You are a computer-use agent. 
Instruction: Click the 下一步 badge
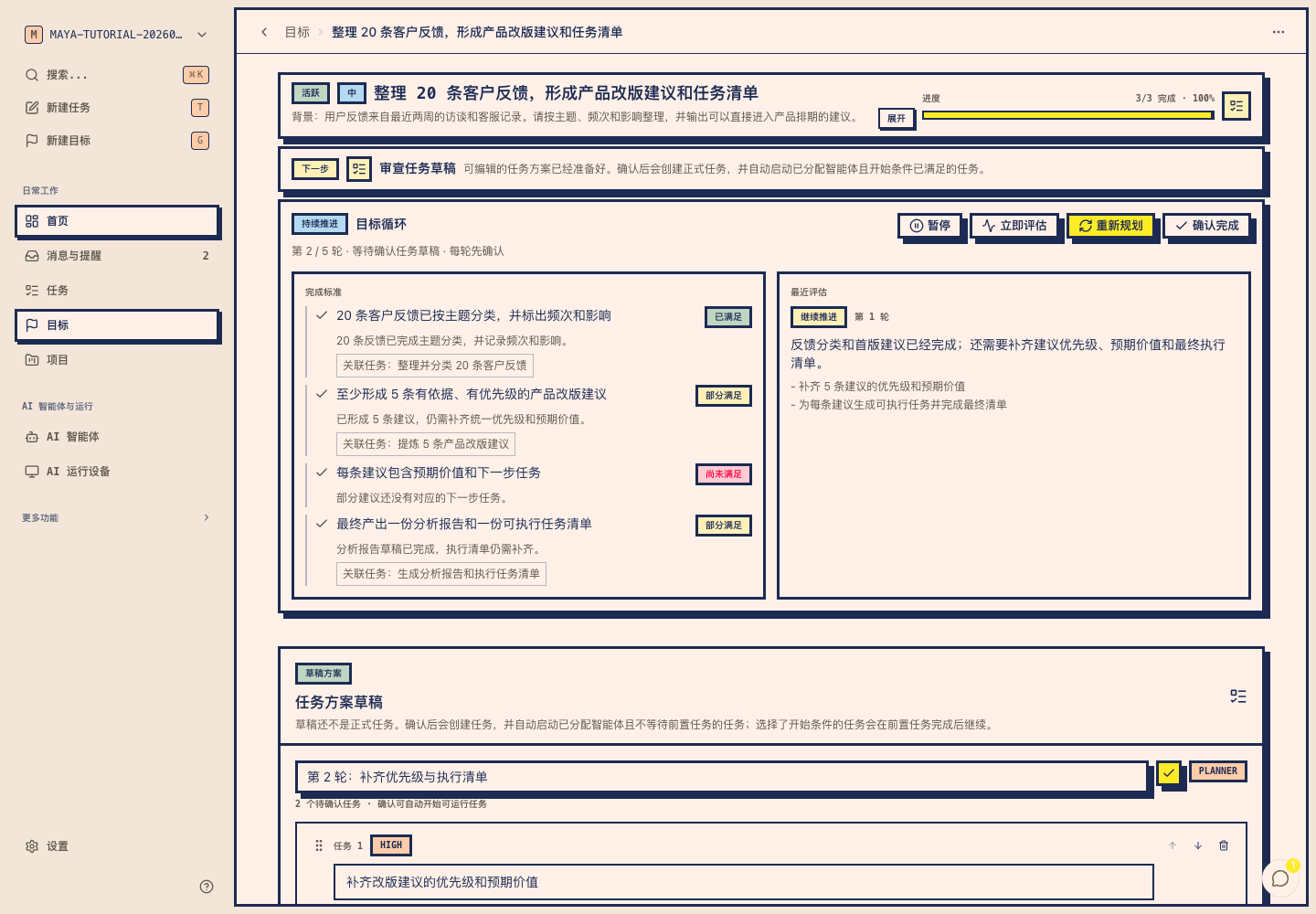coord(315,169)
